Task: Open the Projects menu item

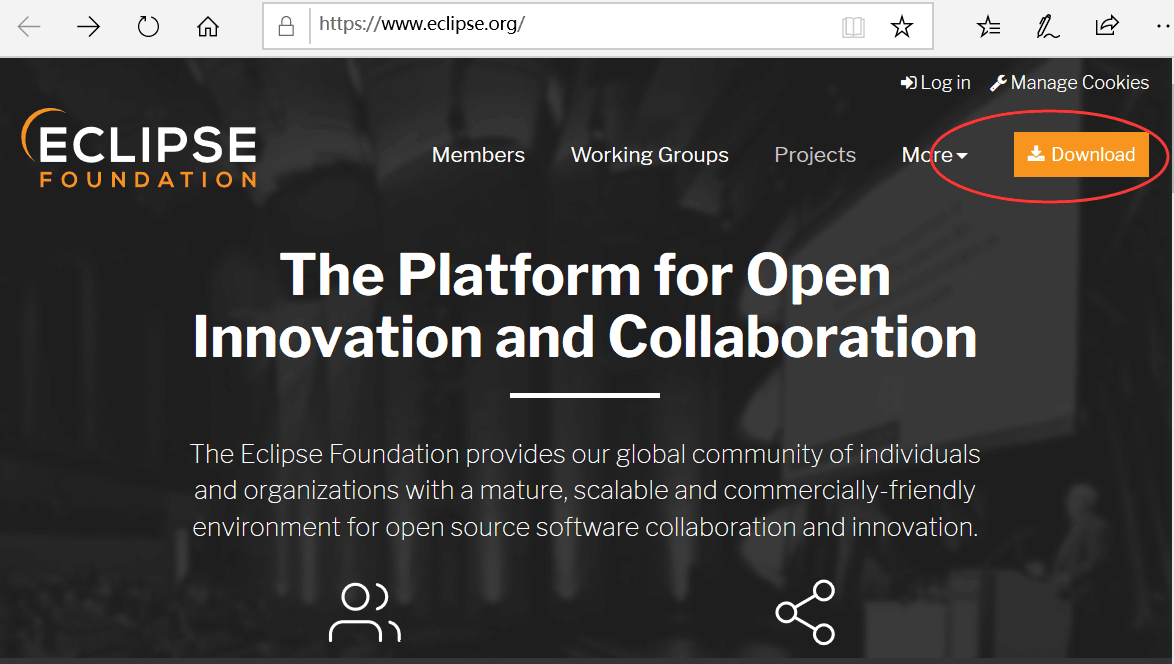Action: click(x=815, y=155)
